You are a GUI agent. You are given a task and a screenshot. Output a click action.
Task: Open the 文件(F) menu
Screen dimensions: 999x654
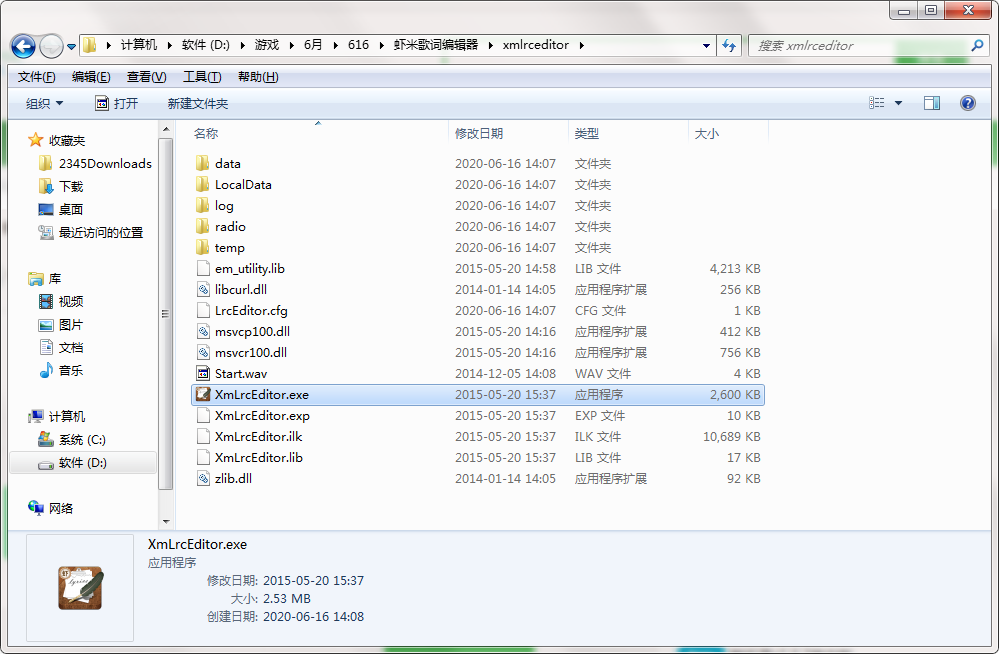(x=37, y=77)
